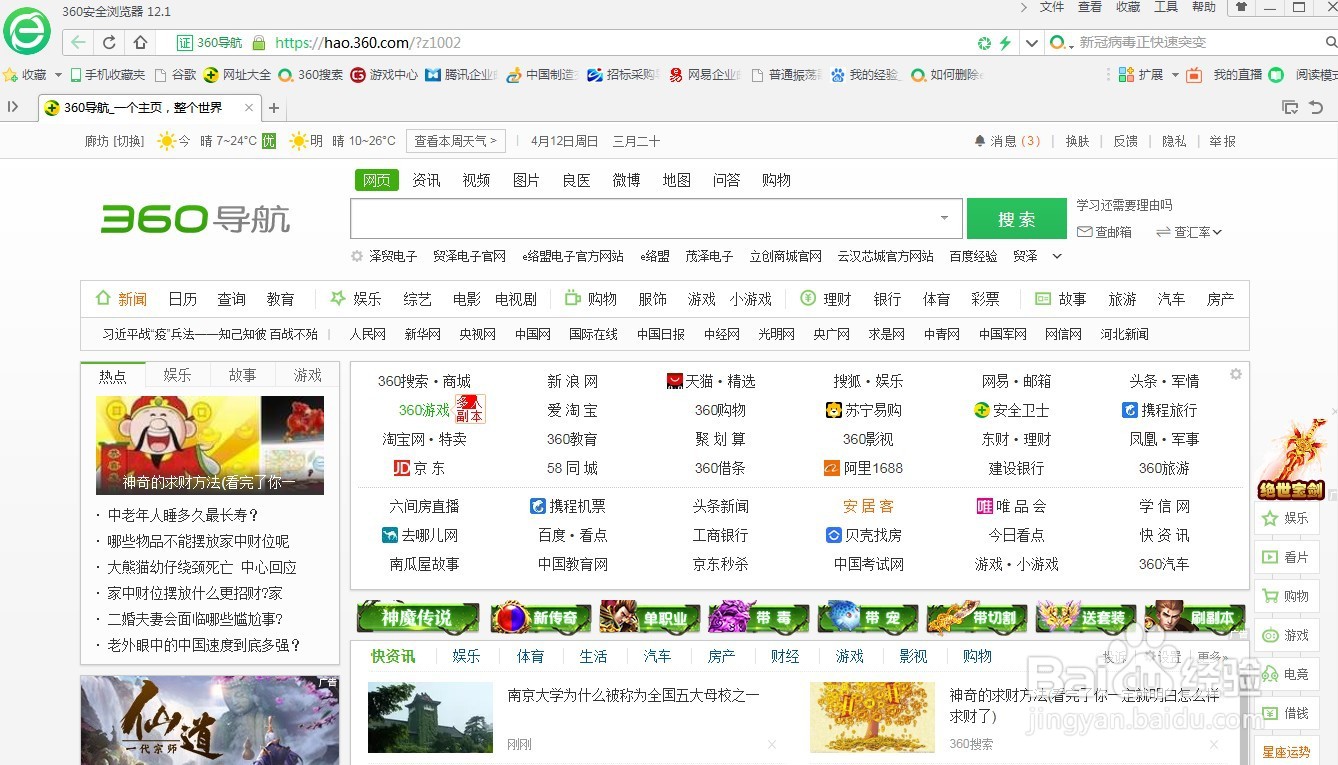The height and width of the screenshot is (765, 1338).
Task: Open the 京东 JD site link
Action: pyautogui.click(x=419, y=468)
